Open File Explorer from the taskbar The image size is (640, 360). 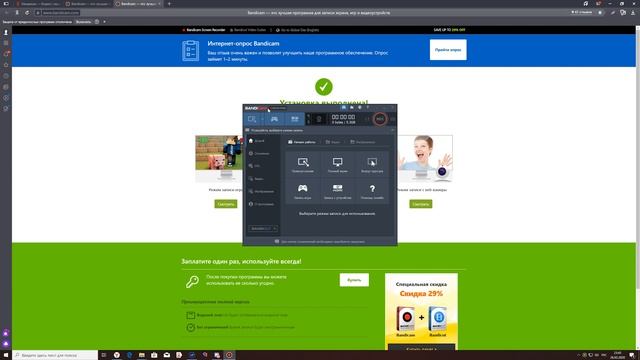[142, 355]
